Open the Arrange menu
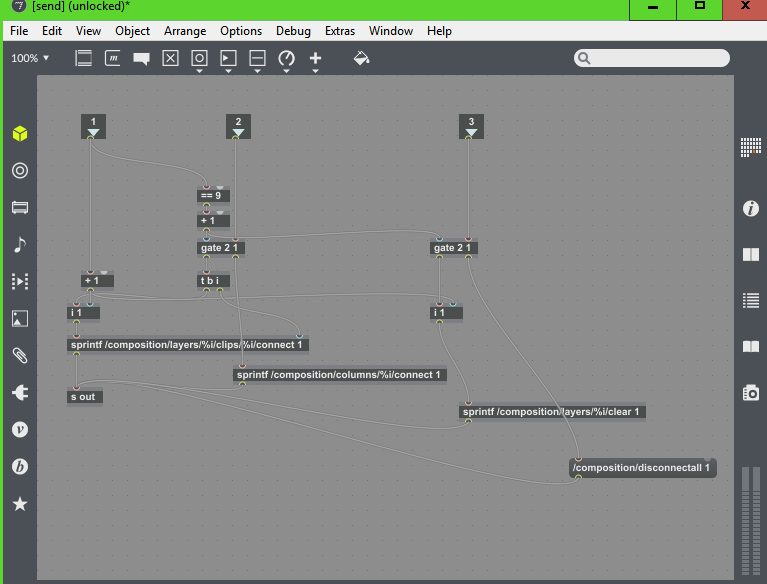Viewport: 767px width, 584px height. pos(186,31)
